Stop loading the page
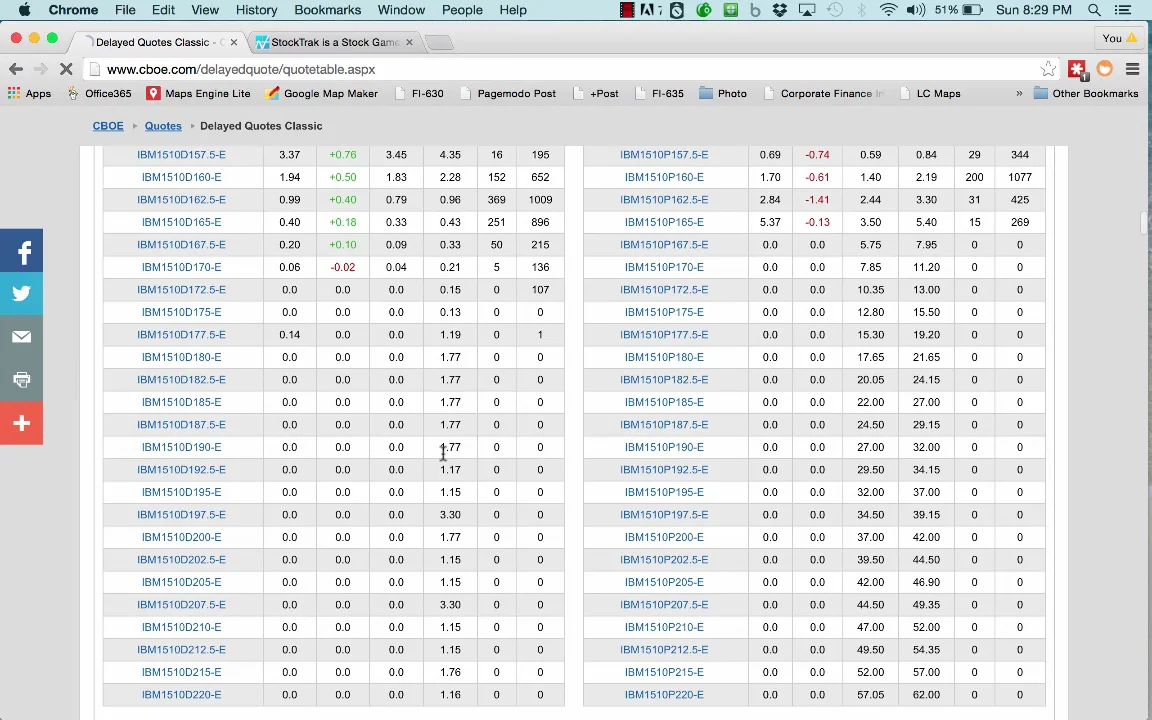The height and width of the screenshot is (720, 1152). tap(65, 69)
